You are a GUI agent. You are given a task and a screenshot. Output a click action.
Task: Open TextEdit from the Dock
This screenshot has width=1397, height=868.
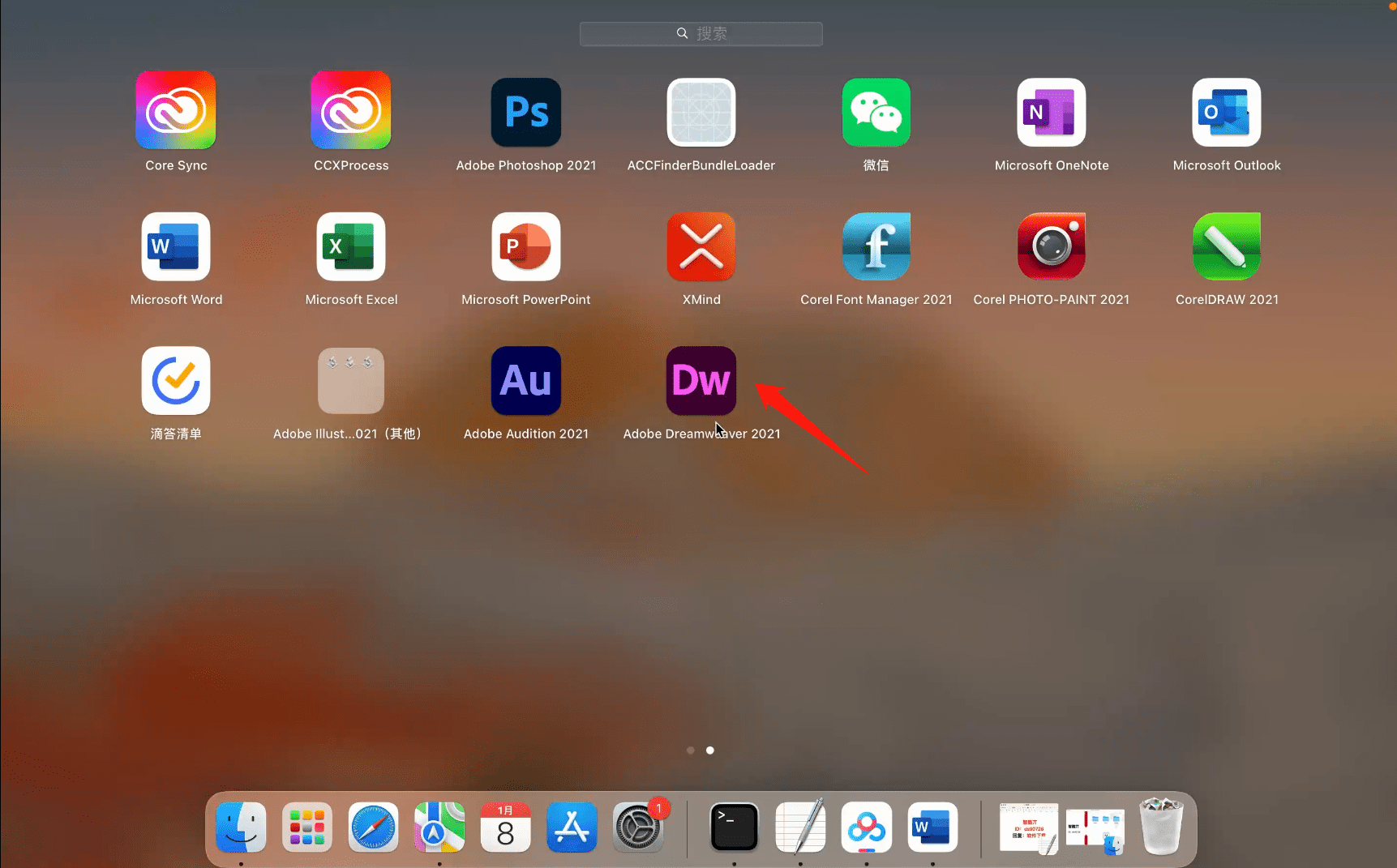pos(800,826)
